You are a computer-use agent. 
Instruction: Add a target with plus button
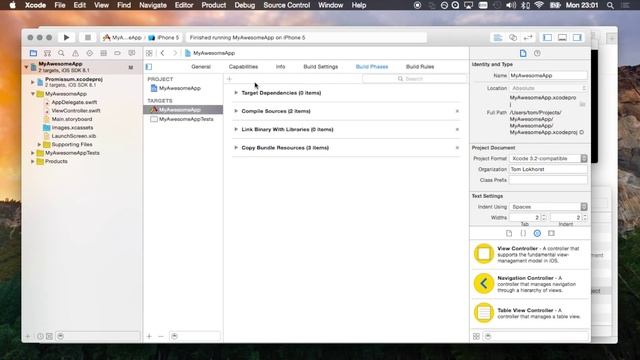coord(149,336)
